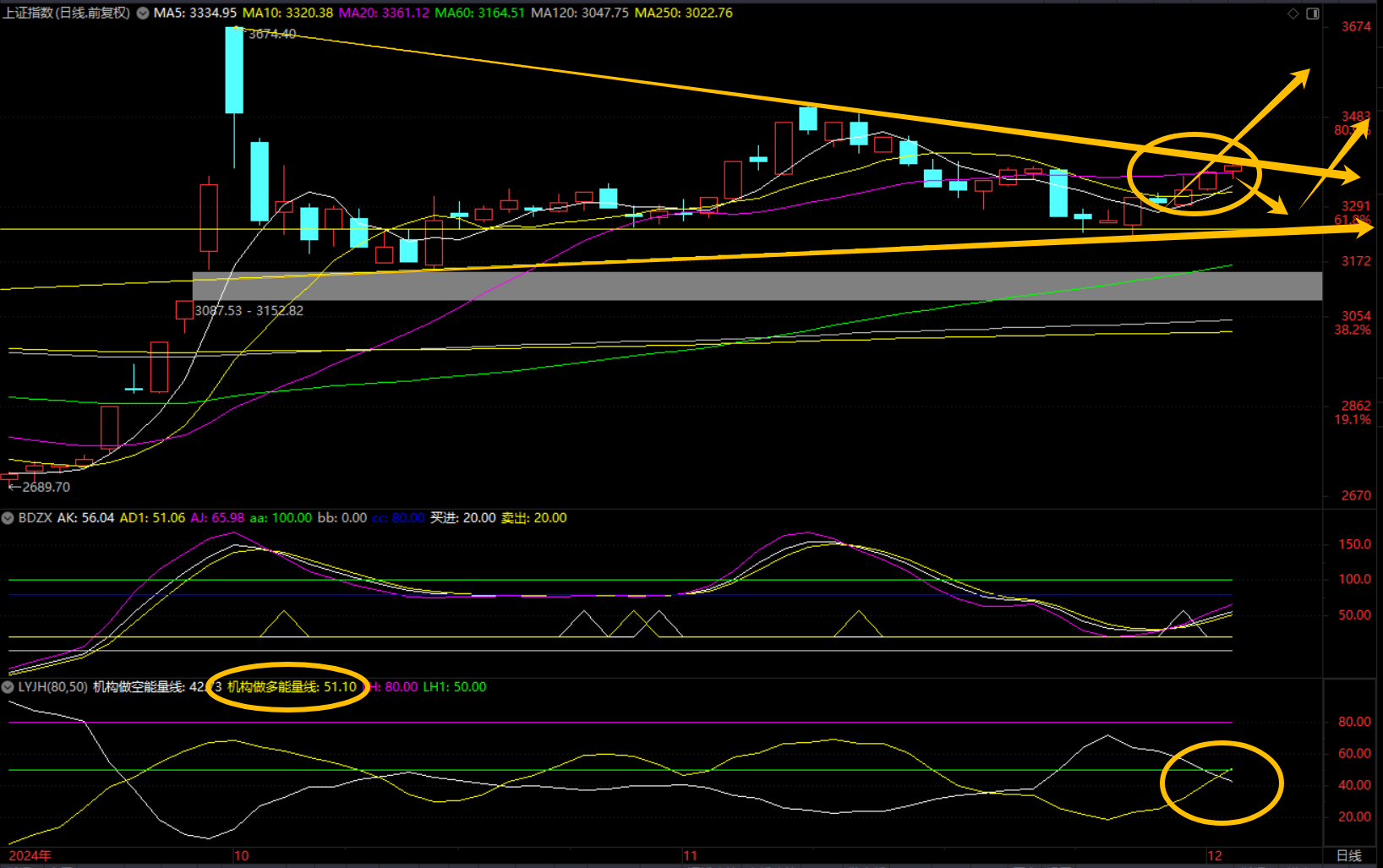Click the MA250 indicator label
The image size is (1383, 868).
683,14
